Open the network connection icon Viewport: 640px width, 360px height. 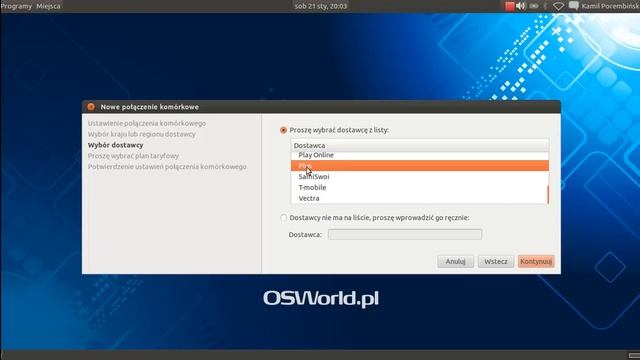tap(558, 6)
